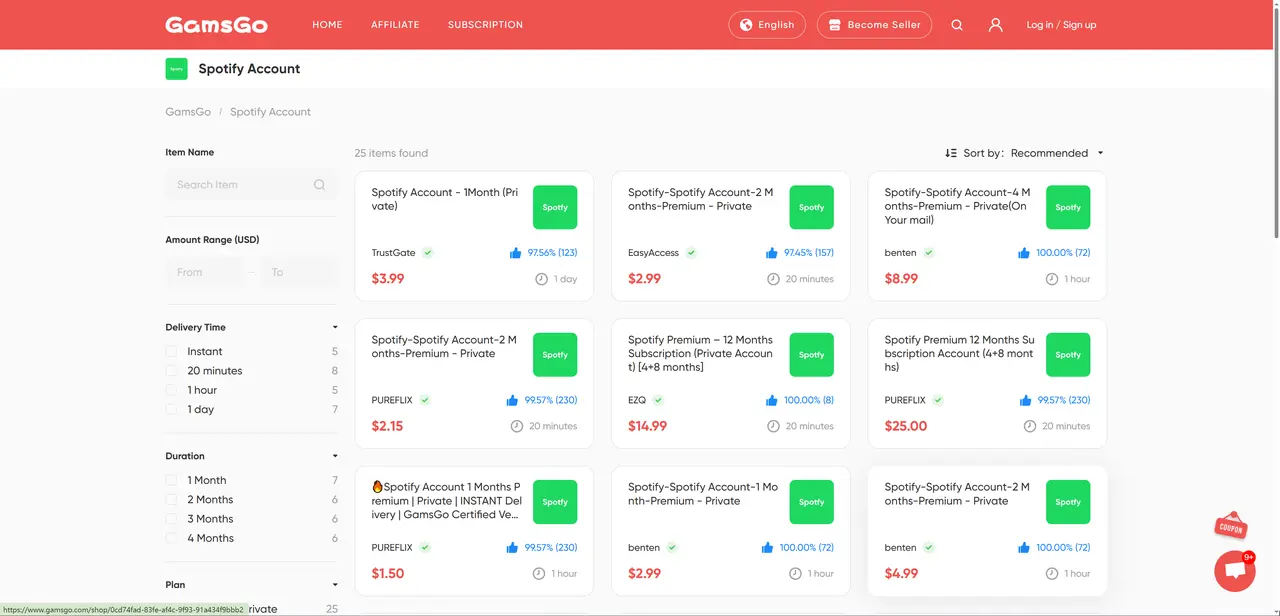Click Spotify thumbnail on $14.99 listing

coord(811,355)
